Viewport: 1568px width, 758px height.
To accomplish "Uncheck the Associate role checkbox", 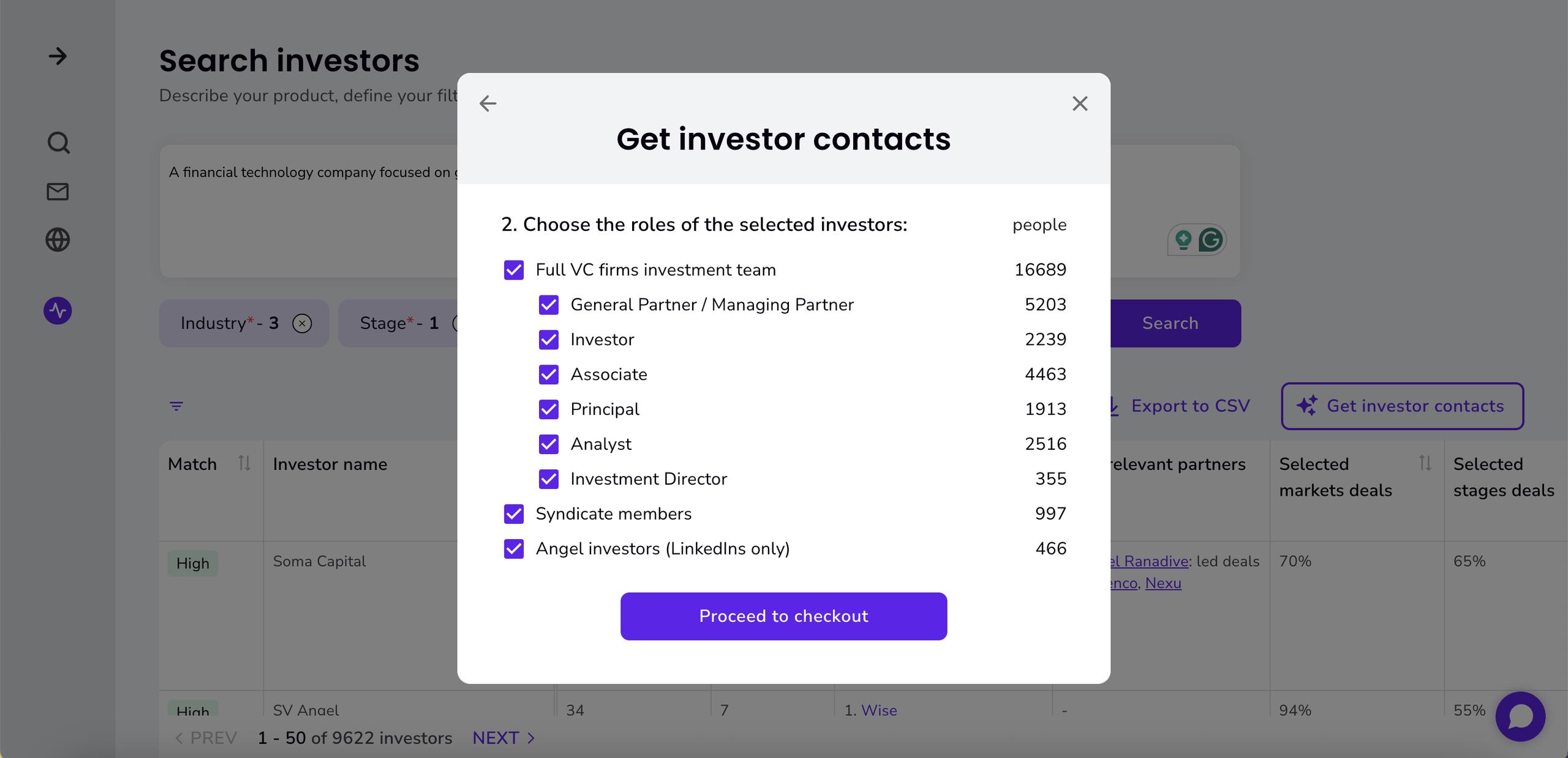I will pos(549,374).
